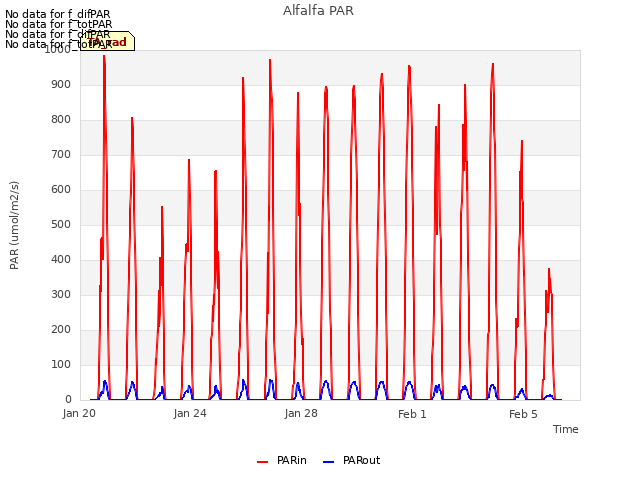Click the first 'No data for f_totPAR' message
This screenshot has height=480, width=640.
click(x=59, y=24)
